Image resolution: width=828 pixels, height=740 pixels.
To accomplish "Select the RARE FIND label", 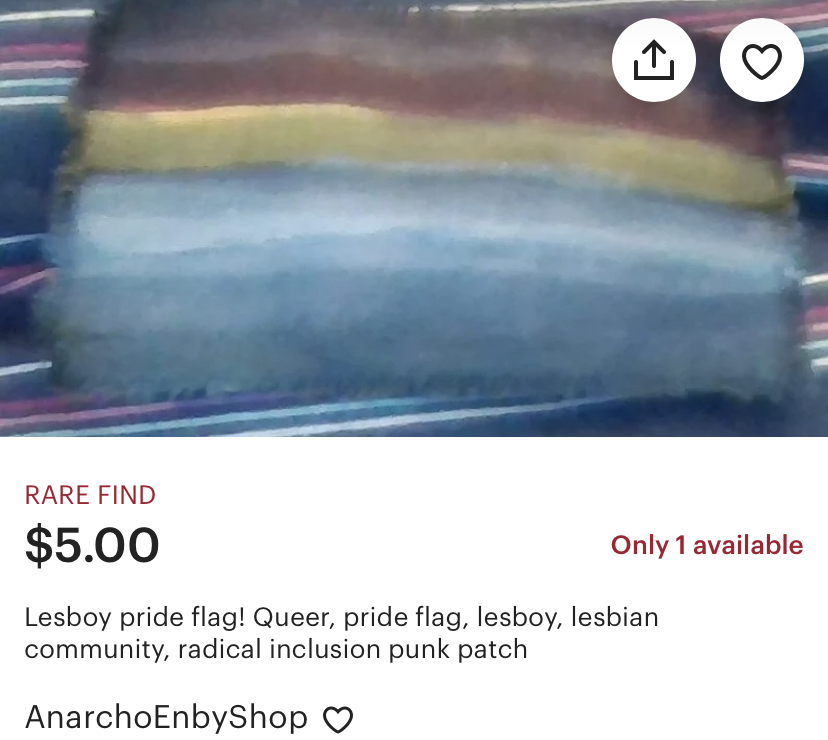I will [90, 495].
